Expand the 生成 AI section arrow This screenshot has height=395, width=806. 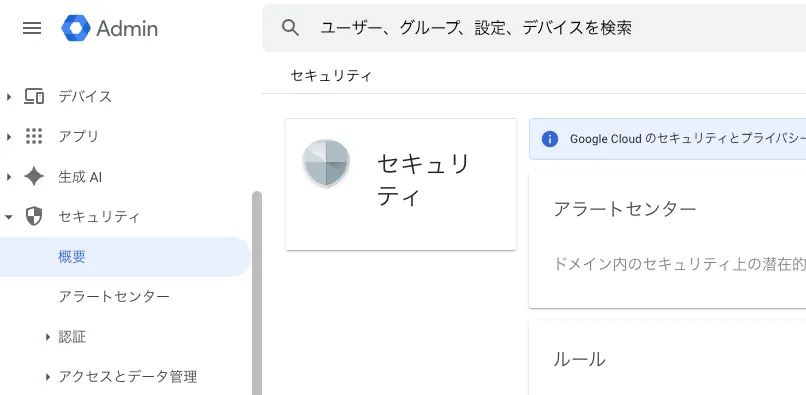click(x=8, y=177)
